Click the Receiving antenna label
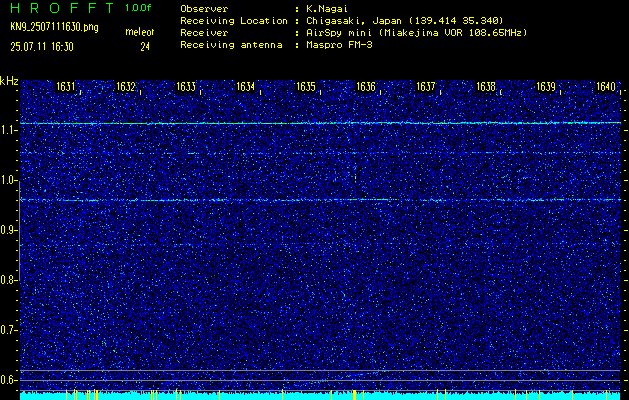This screenshot has height=400, width=629. pyautogui.click(x=231, y=45)
